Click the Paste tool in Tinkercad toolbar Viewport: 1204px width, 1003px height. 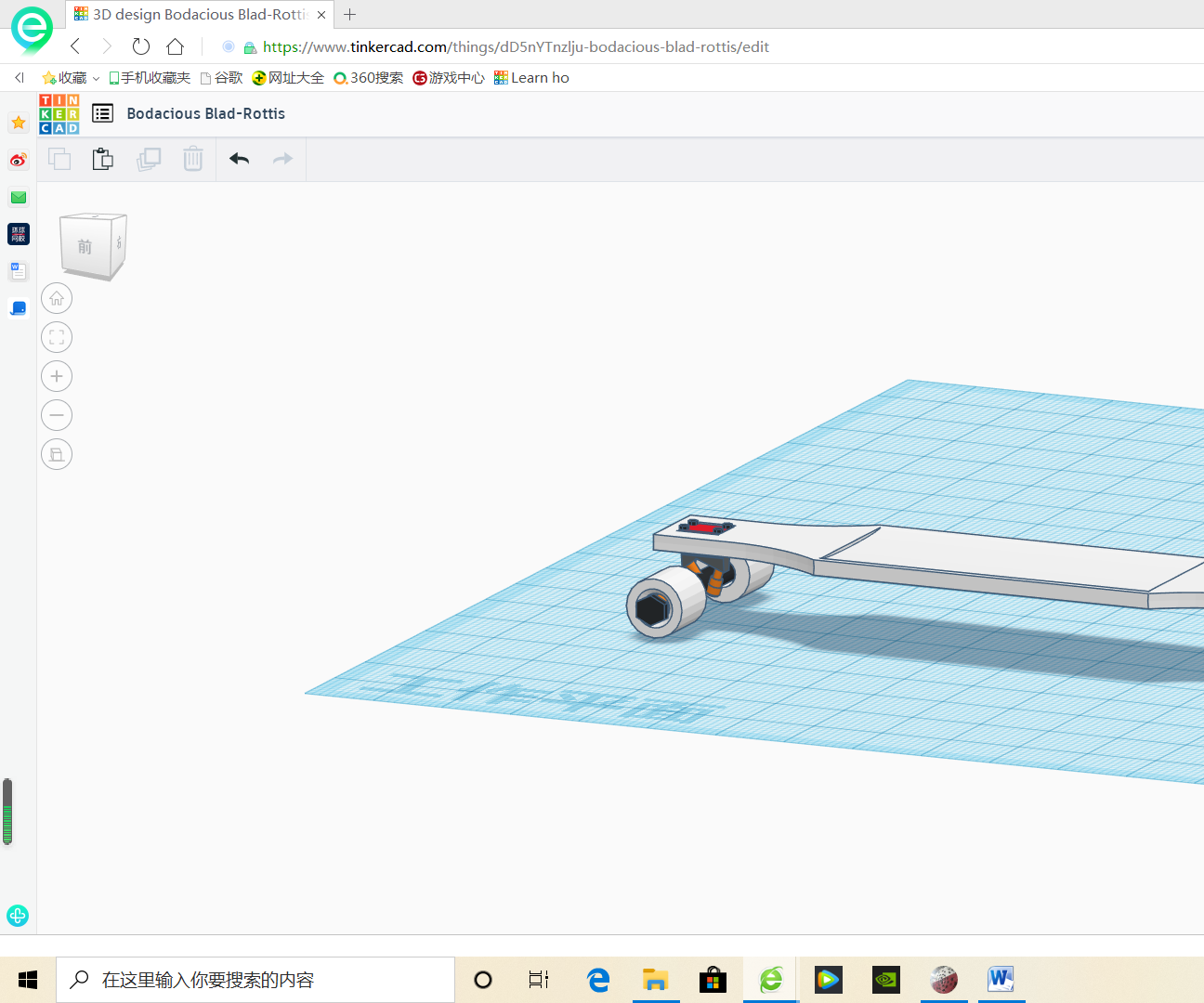click(x=103, y=159)
